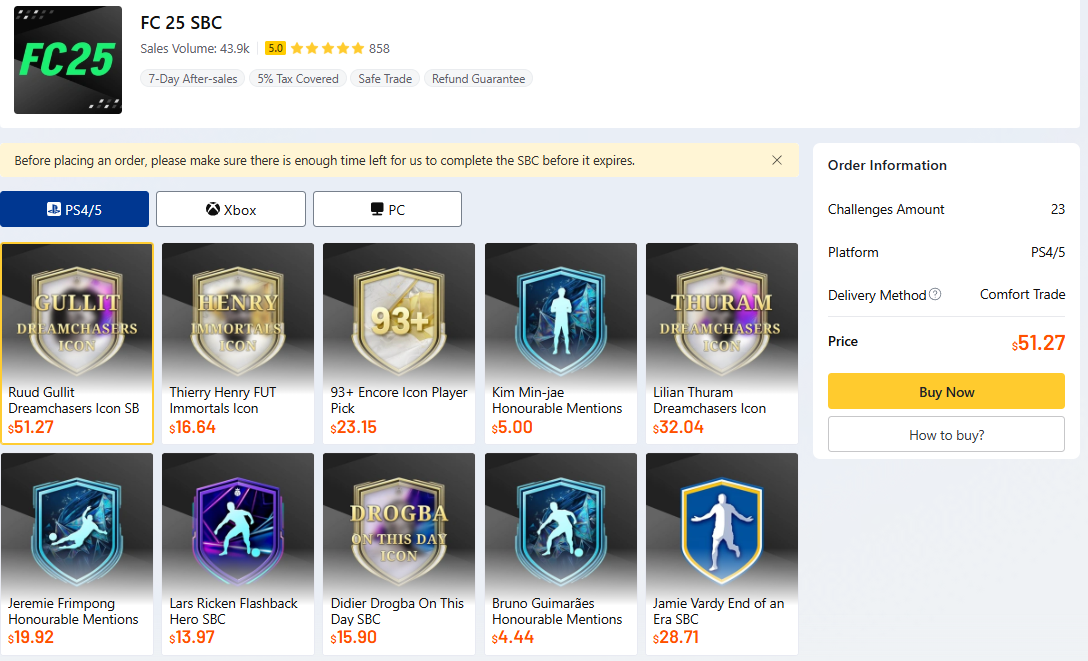Click the Challenges Amount value 23
Viewport: 1088px width, 661px height.
coord(1057,209)
